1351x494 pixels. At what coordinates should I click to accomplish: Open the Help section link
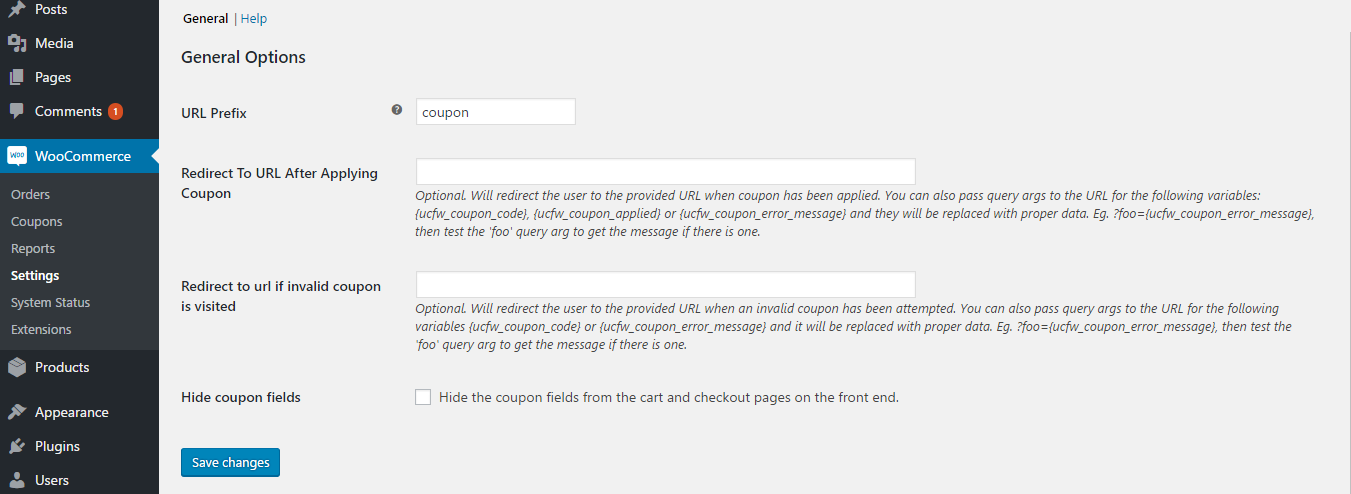[254, 19]
